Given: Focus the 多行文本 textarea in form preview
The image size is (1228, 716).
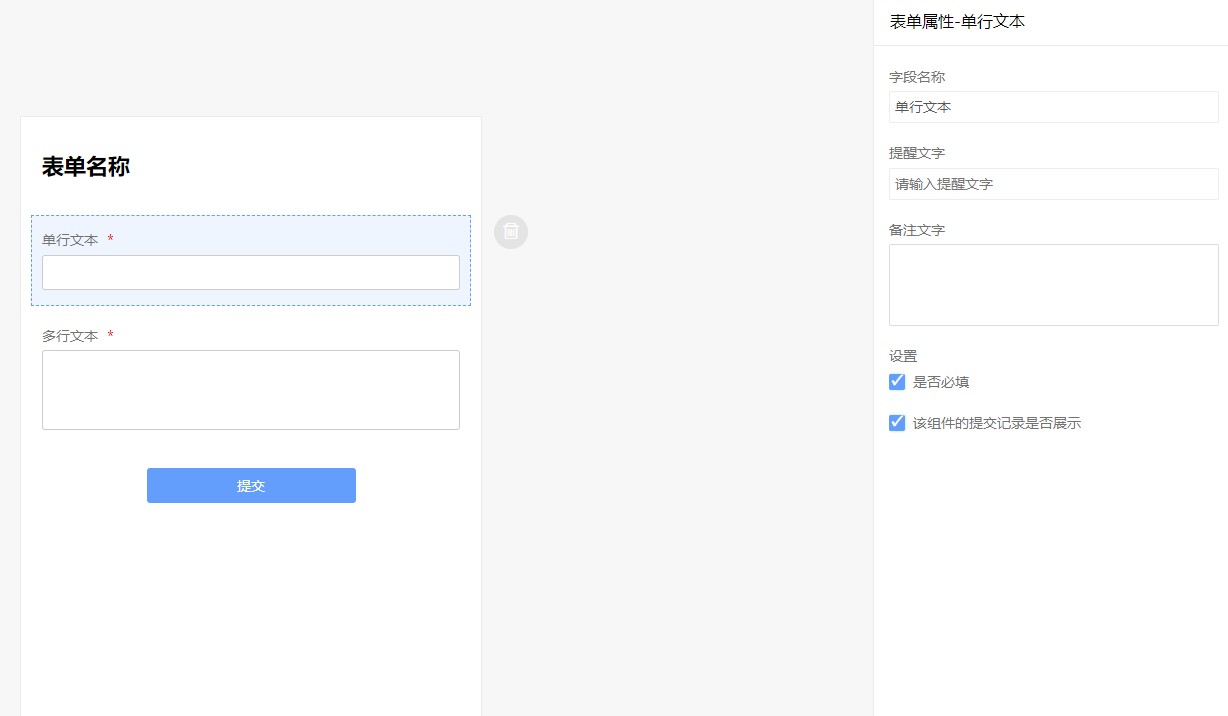Looking at the screenshot, I should pos(251,390).
